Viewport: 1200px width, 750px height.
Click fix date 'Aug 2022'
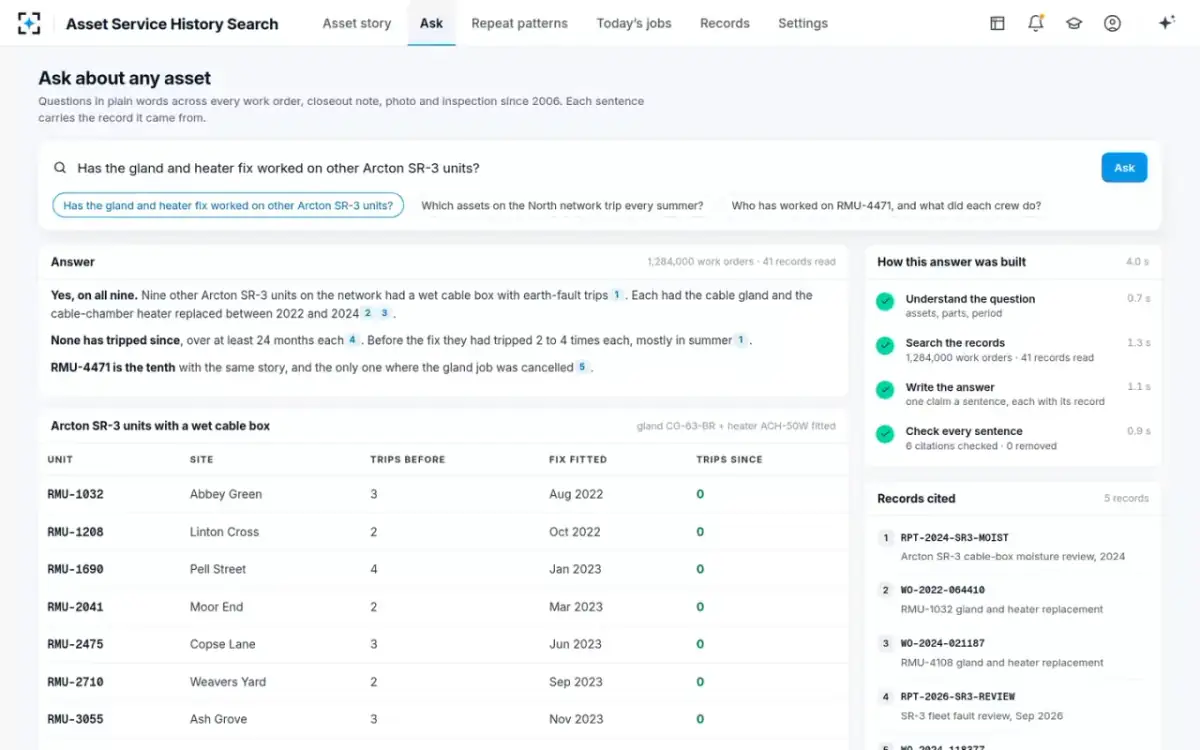(x=575, y=494)
